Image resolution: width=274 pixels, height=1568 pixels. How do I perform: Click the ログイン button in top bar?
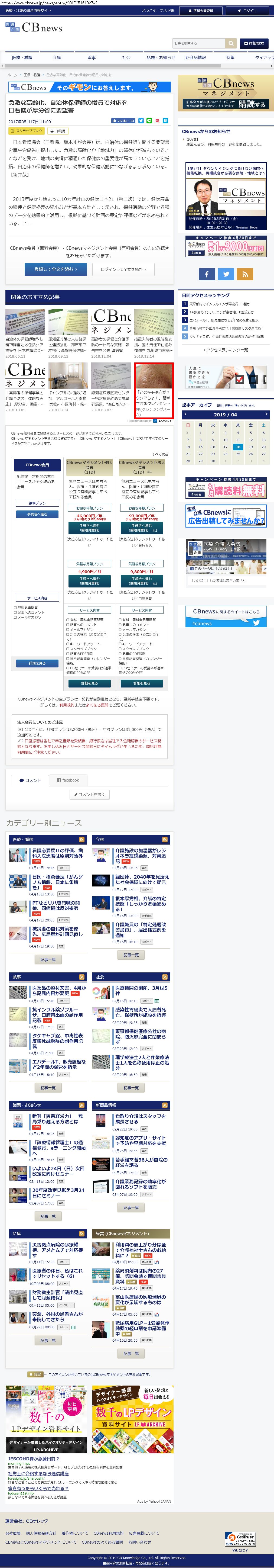247,10
